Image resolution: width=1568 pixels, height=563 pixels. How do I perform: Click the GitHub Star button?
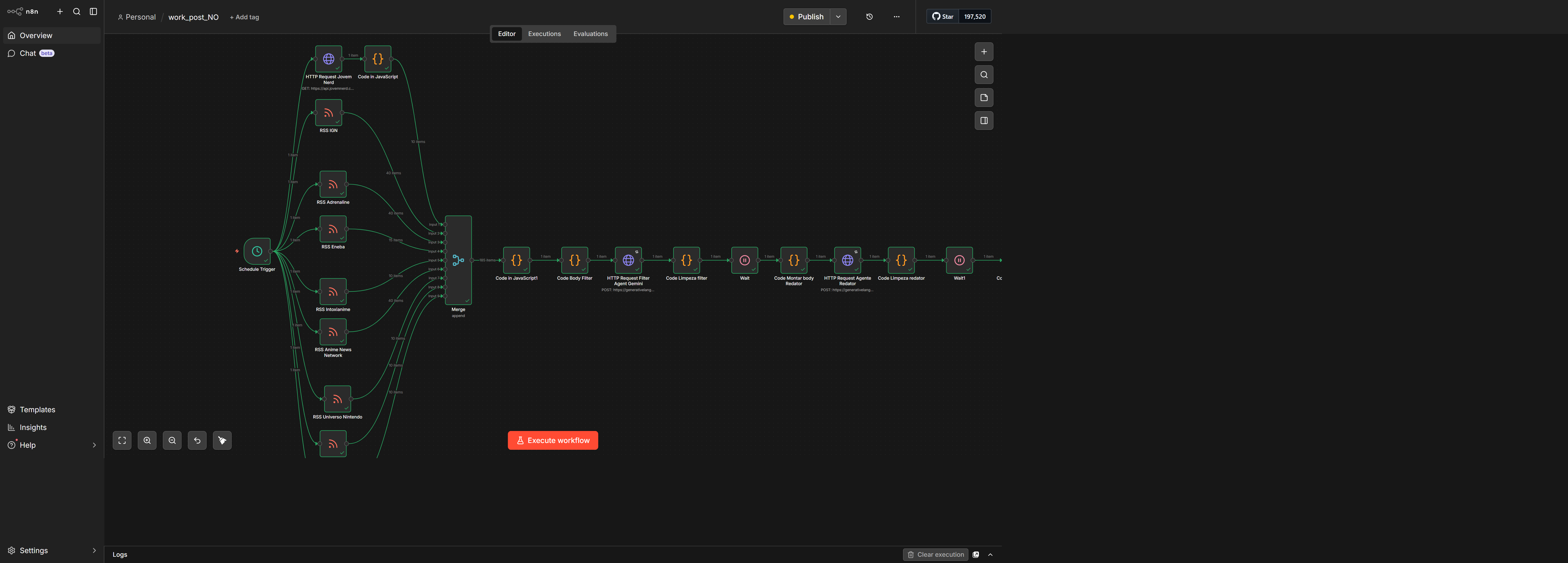(943, 16)
